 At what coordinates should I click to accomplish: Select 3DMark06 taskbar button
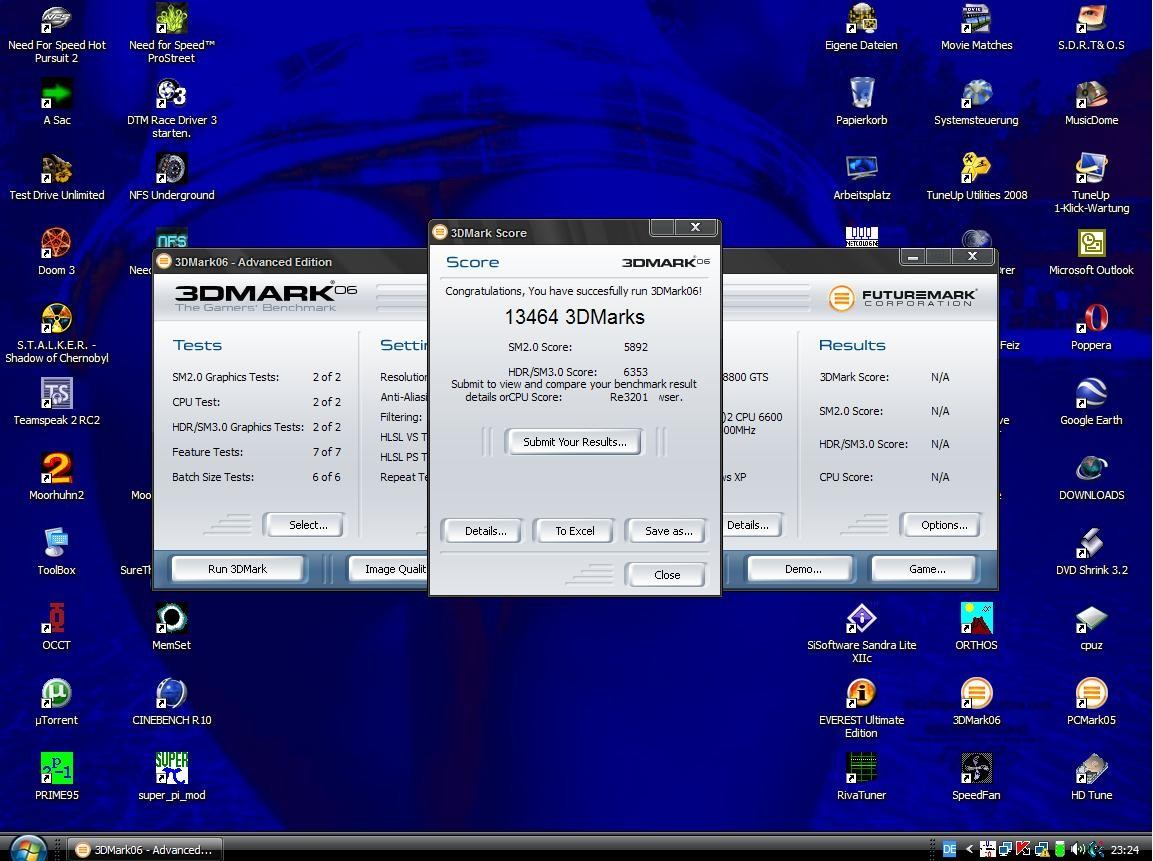pyautogui.click(x=144, y=850)
